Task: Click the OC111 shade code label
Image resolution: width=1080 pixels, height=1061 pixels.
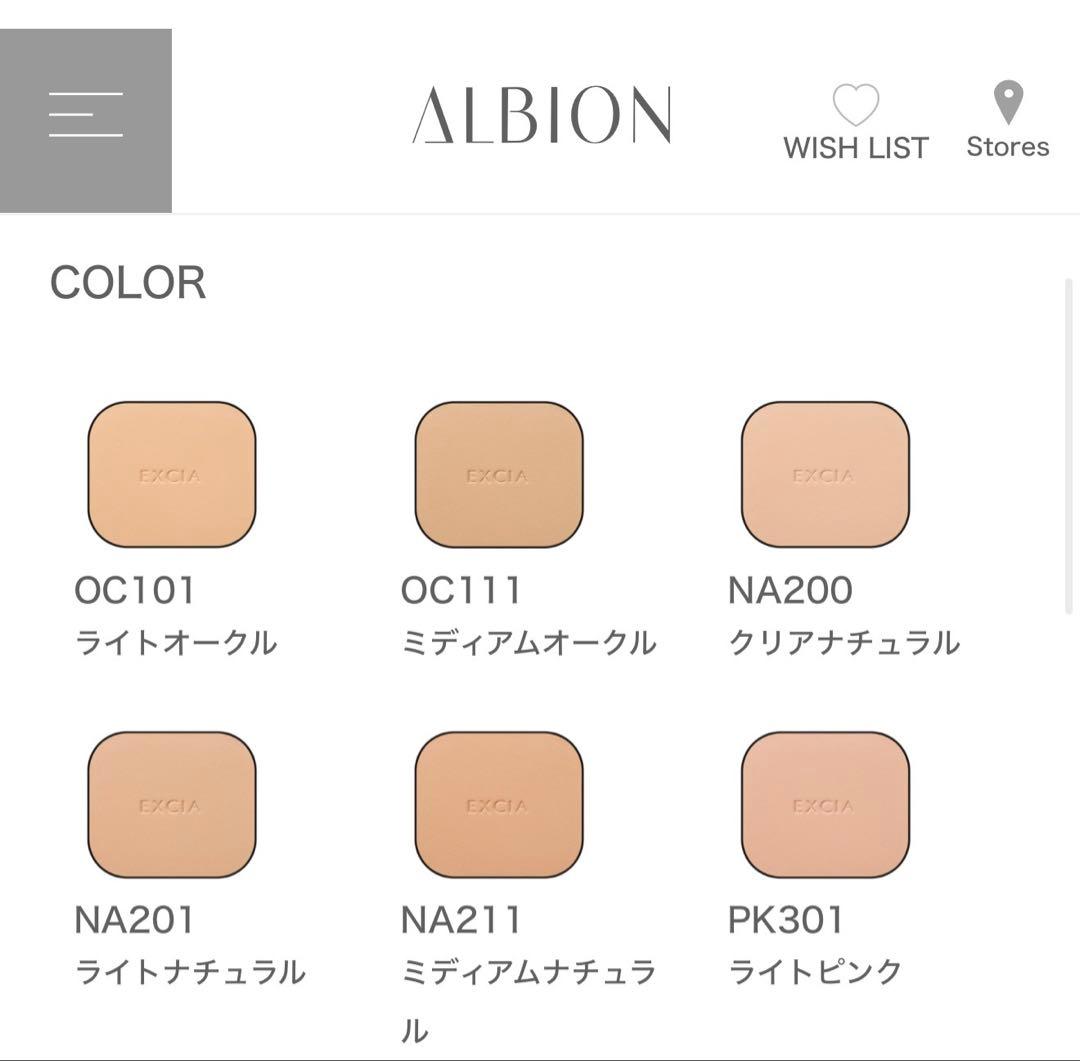Action: tap(461, 590)
